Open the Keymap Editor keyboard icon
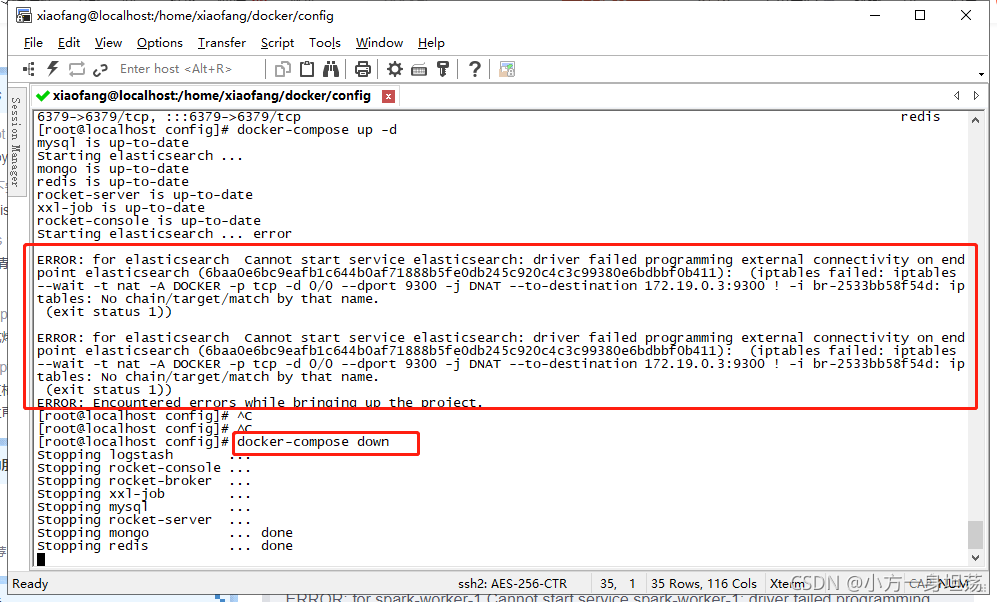This screenshot has height=602, width=997. [419, 69]
